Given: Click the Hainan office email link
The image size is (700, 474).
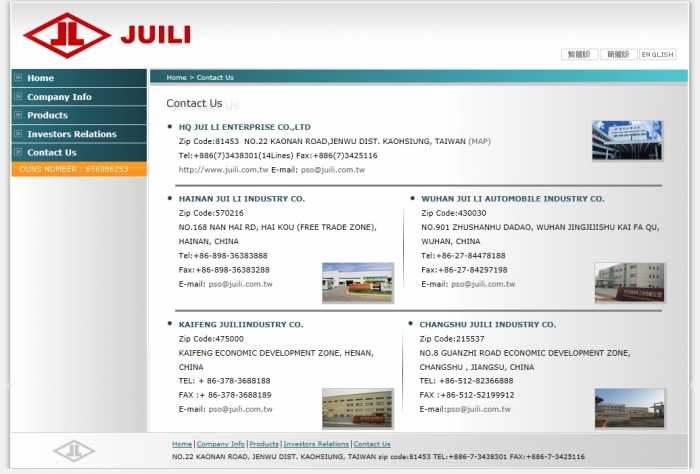Looking at the screenshot, I should (x=241, y=284).
